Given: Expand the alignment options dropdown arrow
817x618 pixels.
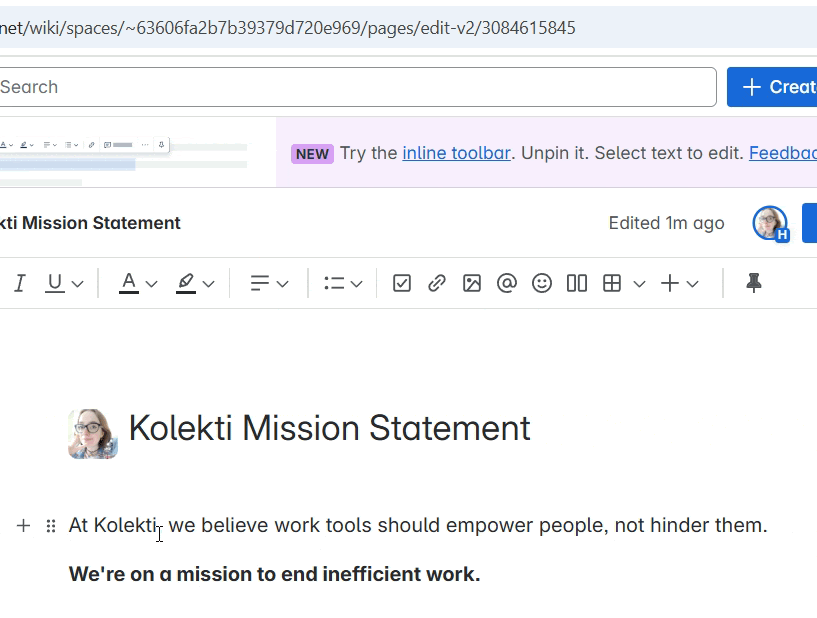Looking at the screenshot, I should point(282,284).
